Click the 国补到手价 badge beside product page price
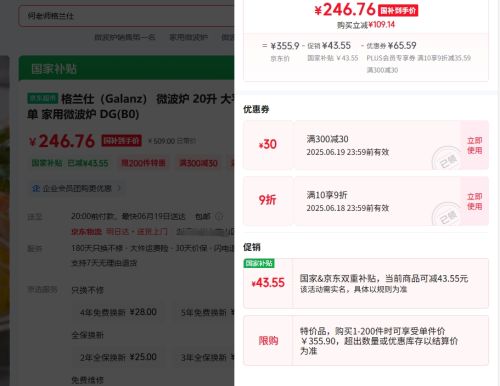The height and width of the screenshot is (386, 500). coord(122,141)
